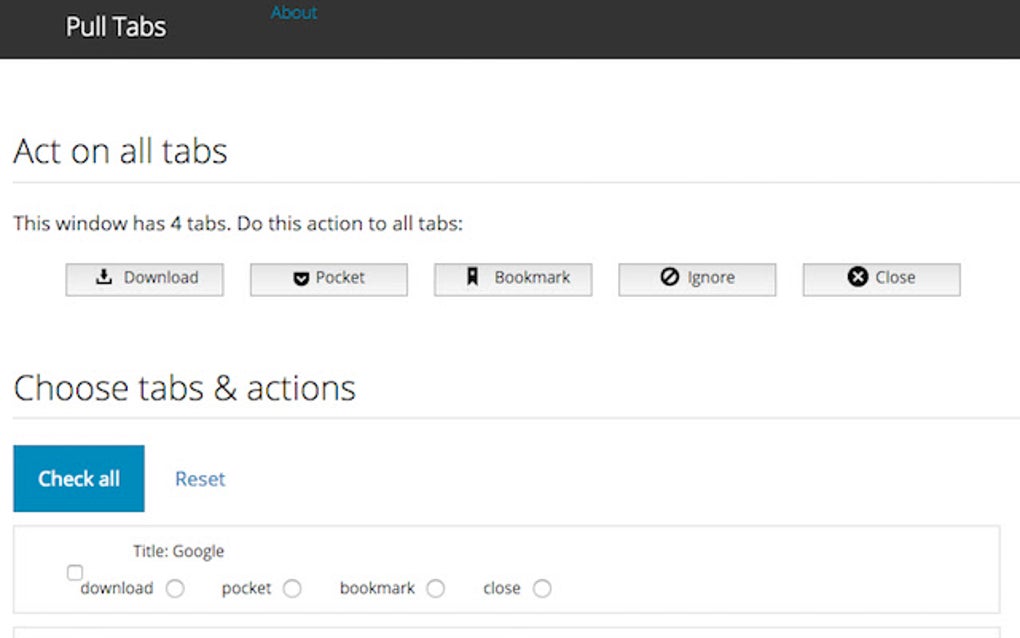1020x638 pixels.
Task: Click the Close X circle icon
Action: point(857,278)
